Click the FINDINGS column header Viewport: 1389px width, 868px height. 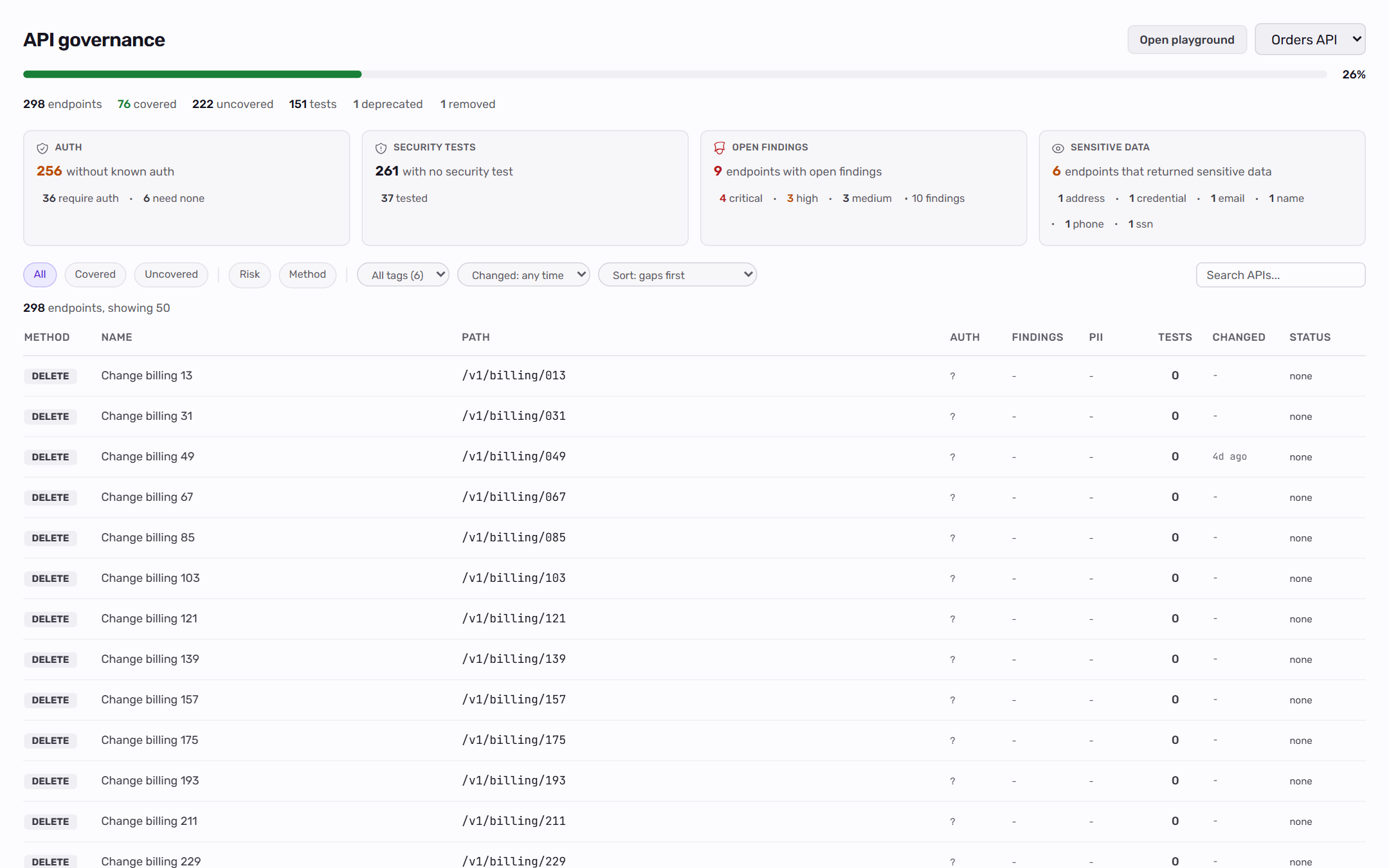click(1037, 337)
